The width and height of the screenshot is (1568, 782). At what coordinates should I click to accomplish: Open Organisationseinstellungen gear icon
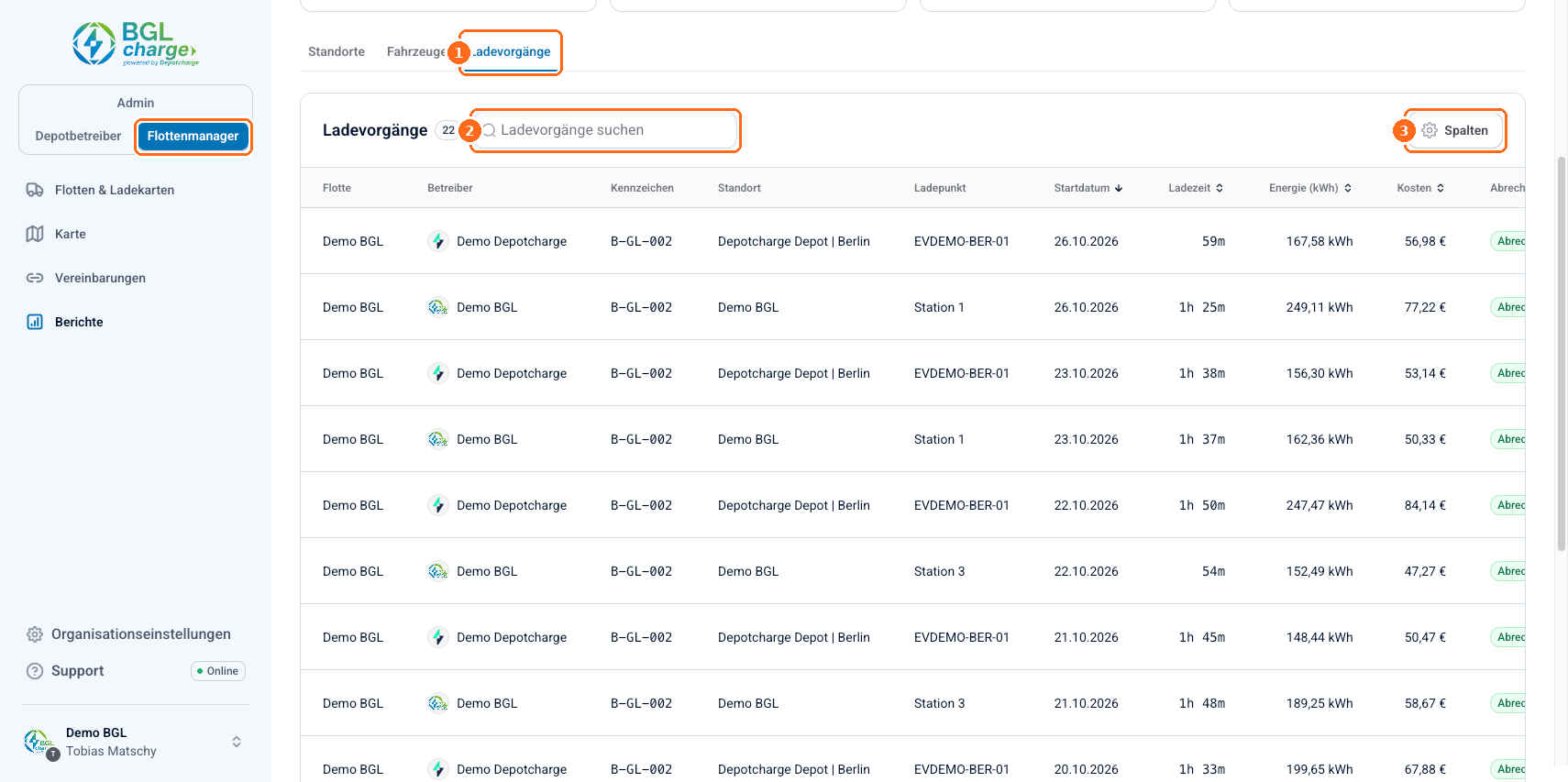click(x=35, y=634)
